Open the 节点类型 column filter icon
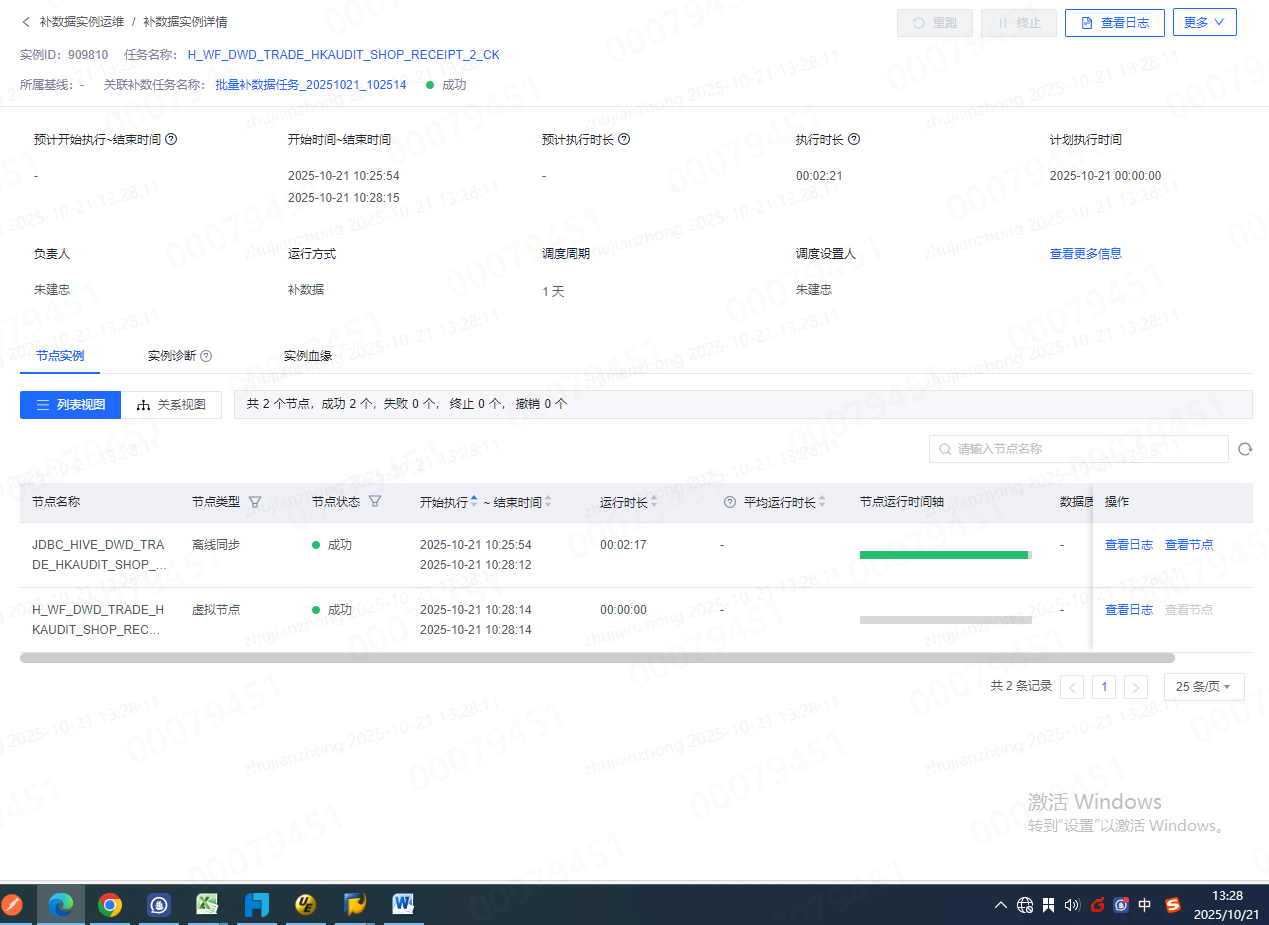The height and width of the screenshot is (925, 1269). pos(255,502)
